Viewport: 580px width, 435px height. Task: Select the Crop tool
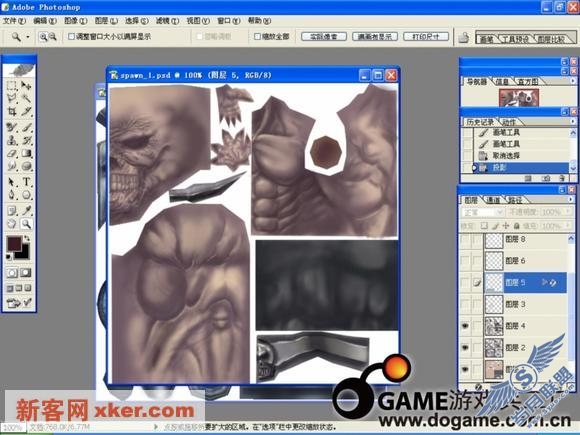[11, 111]
